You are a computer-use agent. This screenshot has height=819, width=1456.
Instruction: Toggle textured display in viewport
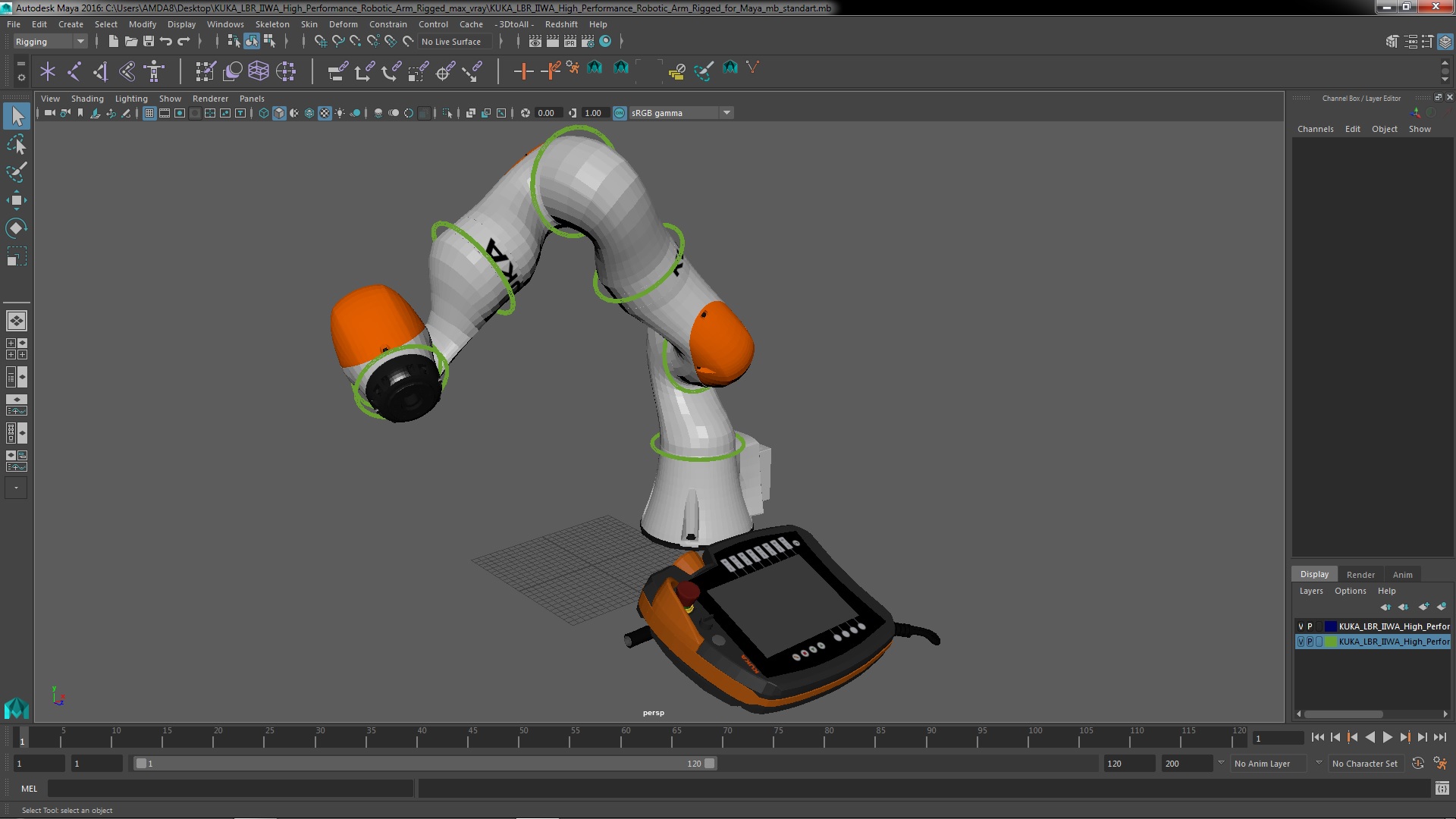coord(325,113)
